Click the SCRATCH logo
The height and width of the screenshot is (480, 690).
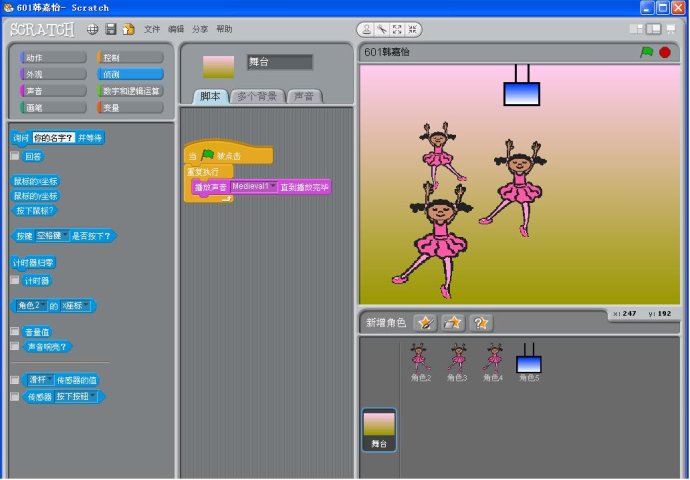[x=42, y=29]
